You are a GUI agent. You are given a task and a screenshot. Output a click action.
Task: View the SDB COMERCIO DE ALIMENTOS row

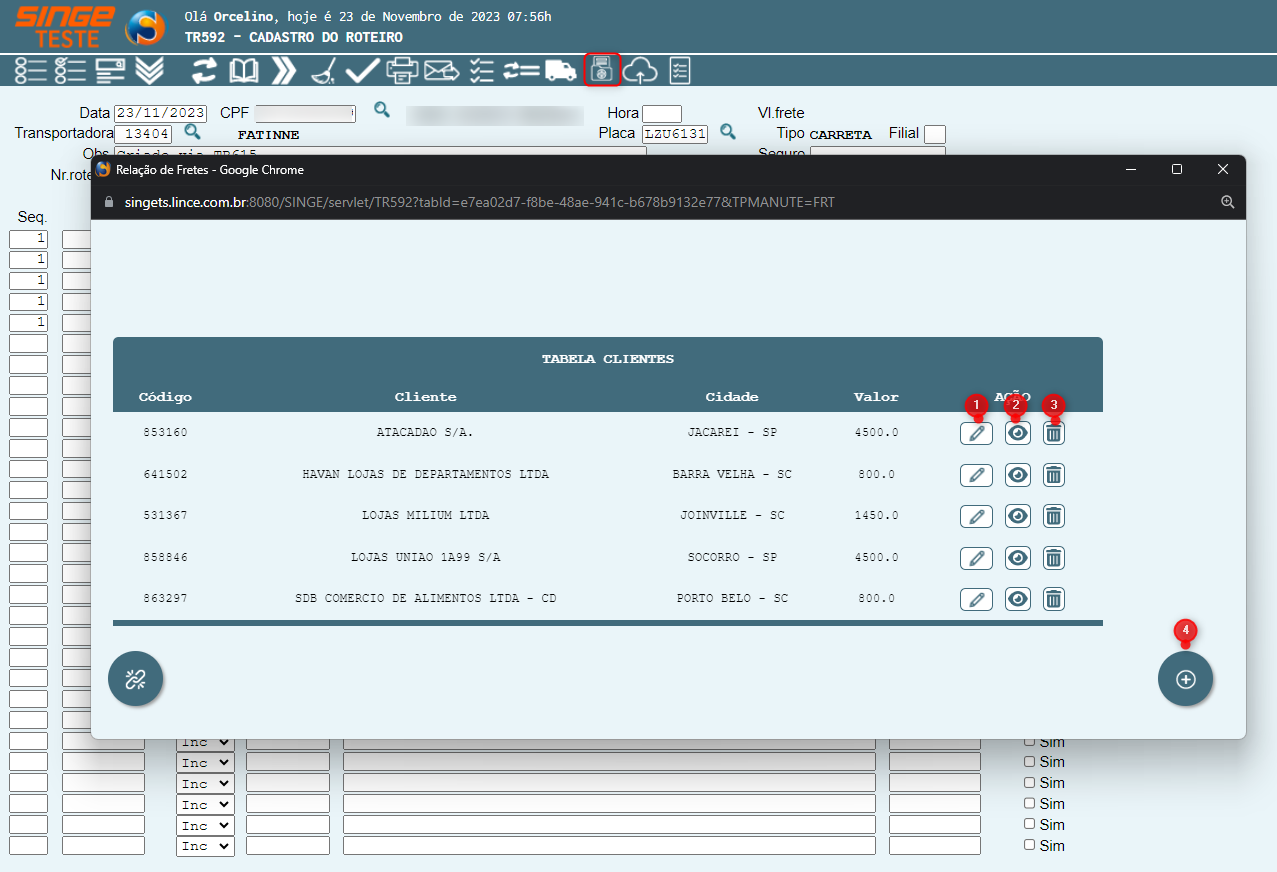tap(1018, 599)
